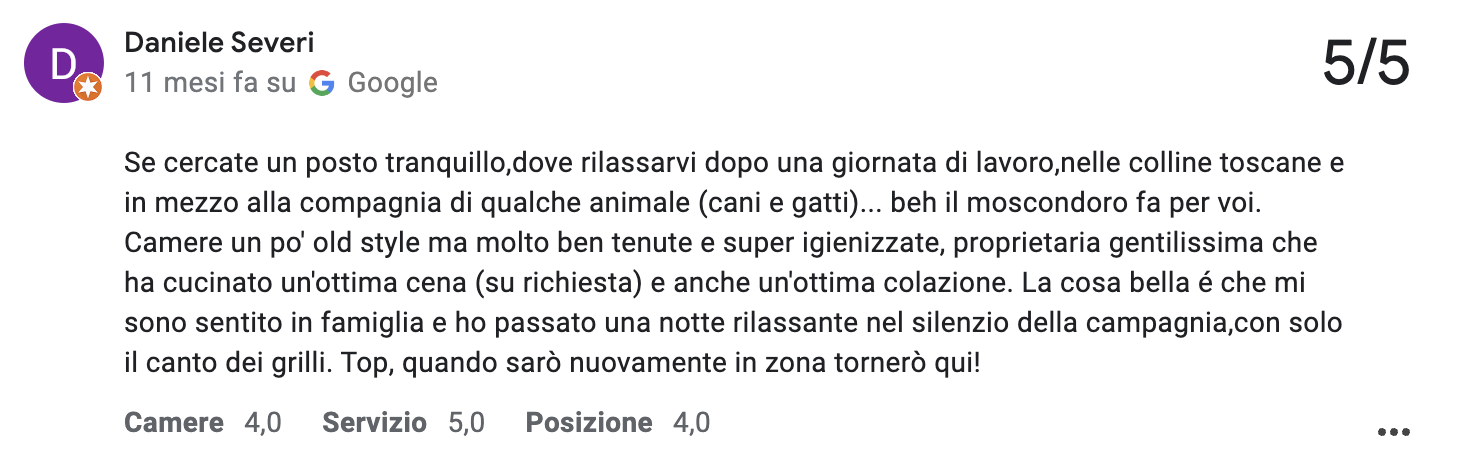Click review line starting "sono sentito in famiglia"

732,324
